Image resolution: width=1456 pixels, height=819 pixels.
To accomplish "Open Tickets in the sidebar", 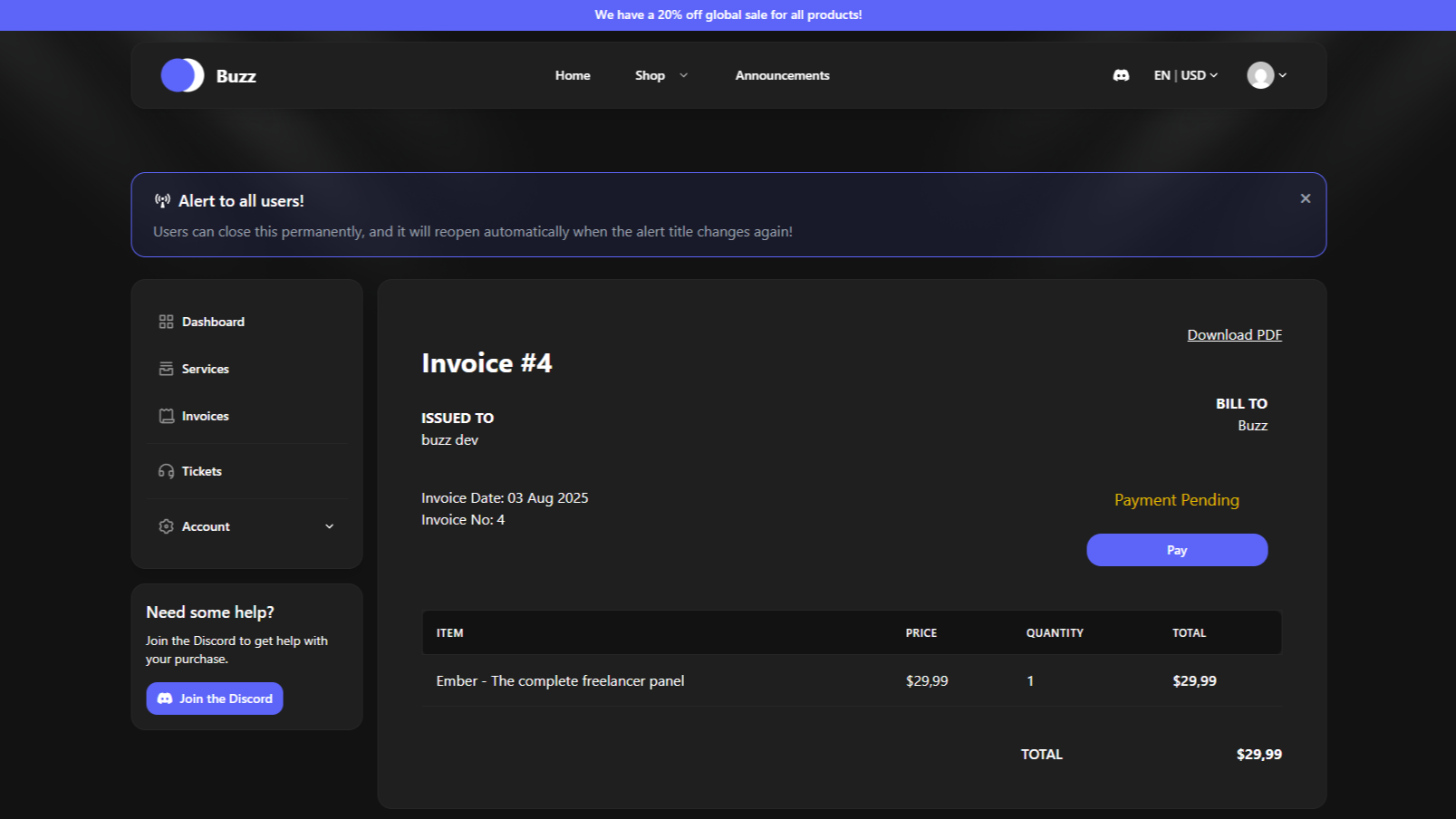I will point(201,471).
